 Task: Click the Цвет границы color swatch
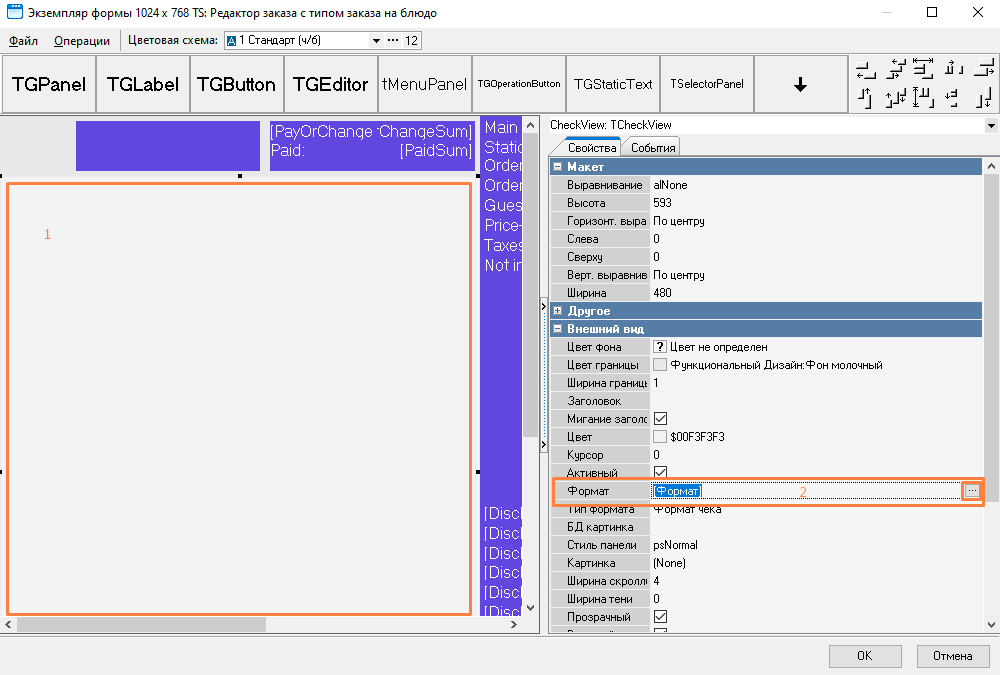pos(660,365)
